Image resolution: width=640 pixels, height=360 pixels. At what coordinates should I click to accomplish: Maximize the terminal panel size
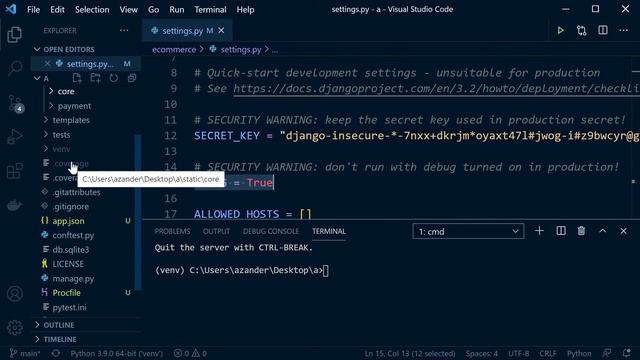point(602,231)
